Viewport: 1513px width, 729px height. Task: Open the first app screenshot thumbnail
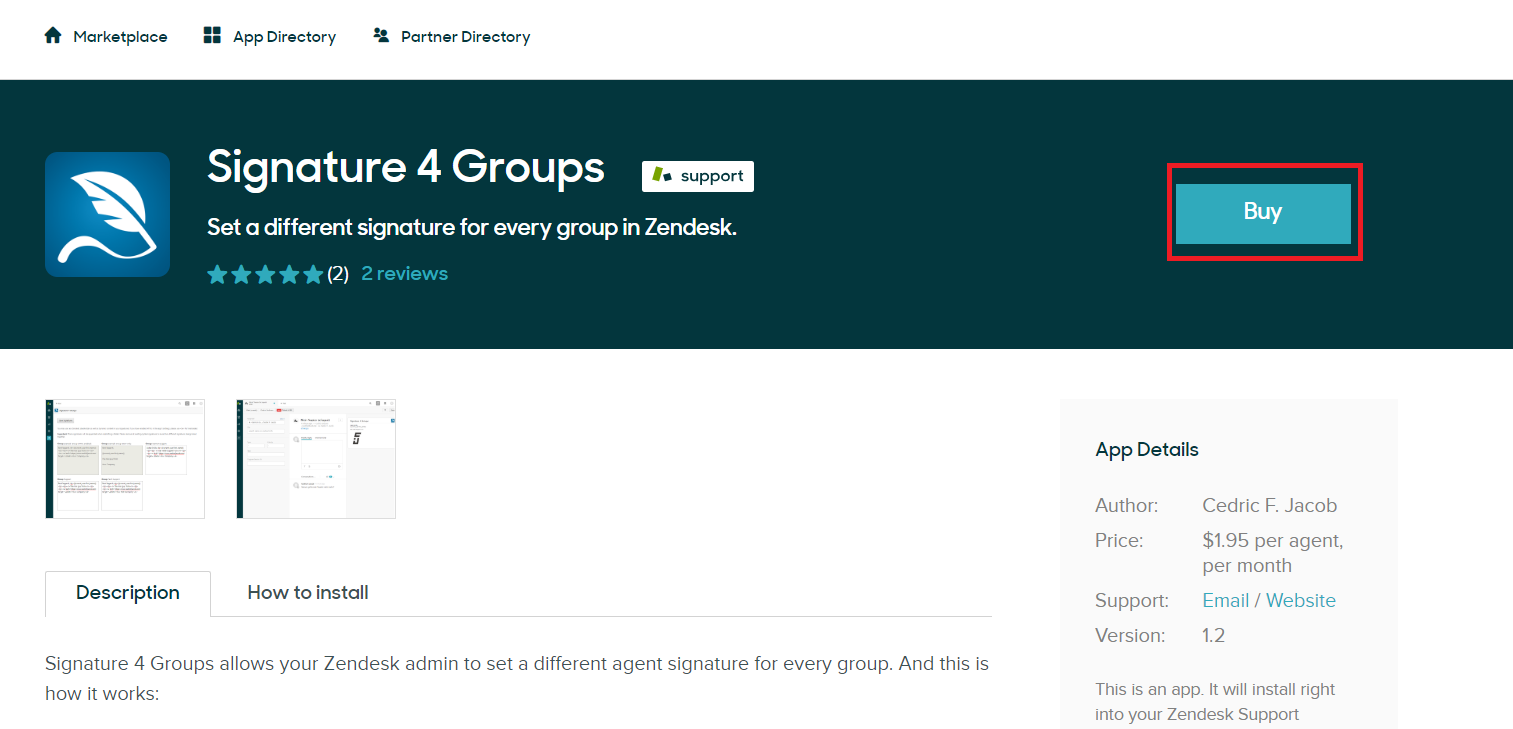pyautogui.click(x=125, y=459)
